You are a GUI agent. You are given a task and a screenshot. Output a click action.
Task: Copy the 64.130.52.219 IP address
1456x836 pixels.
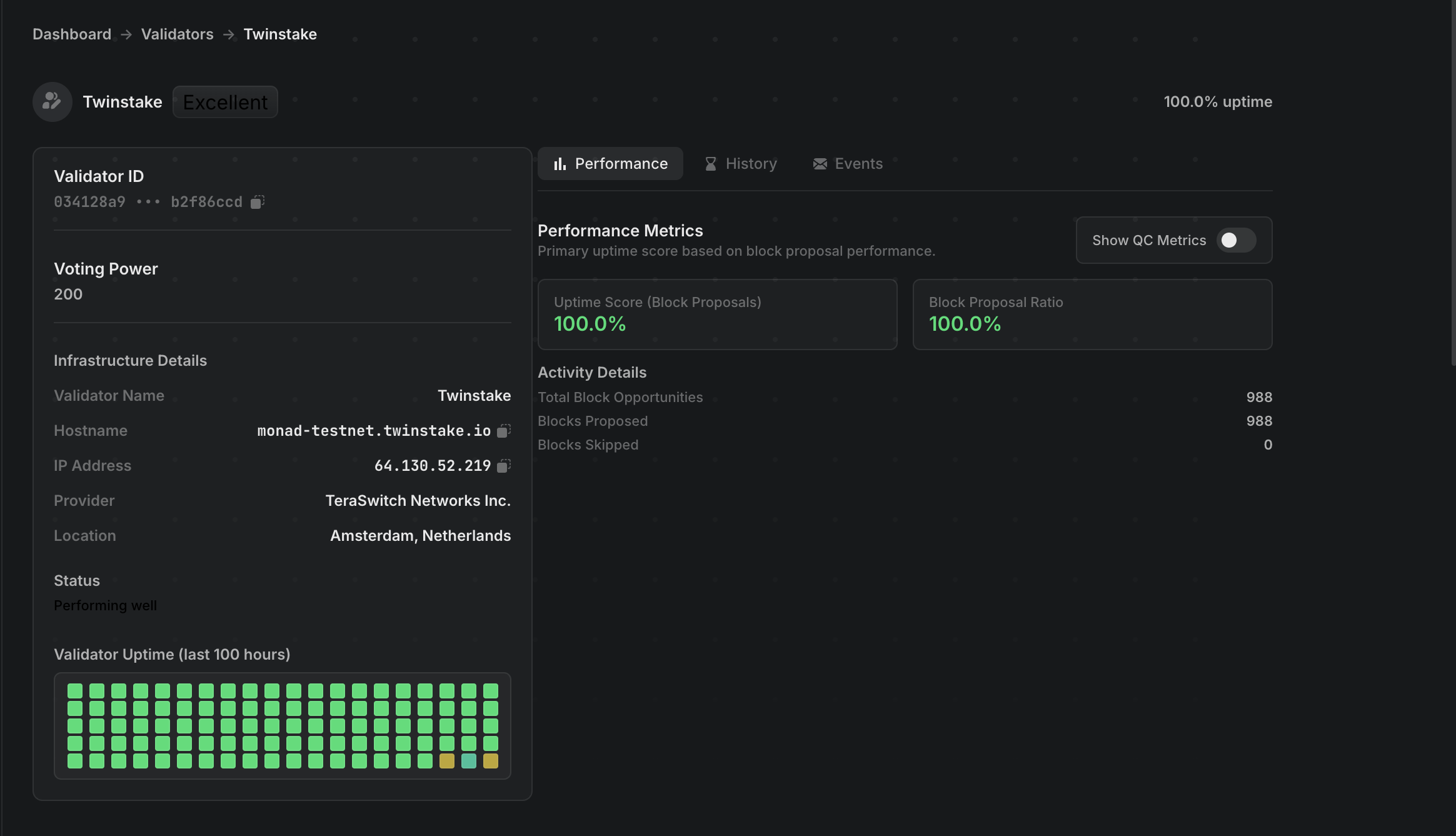click(x=504, y=466)
